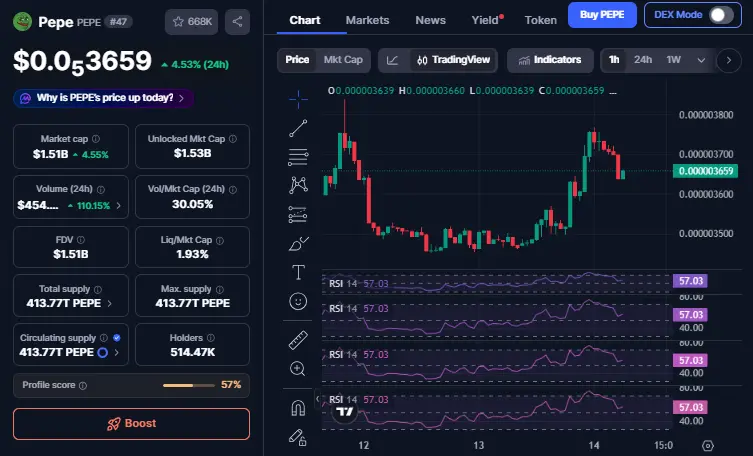Open the Token tab

click(541, 20)
